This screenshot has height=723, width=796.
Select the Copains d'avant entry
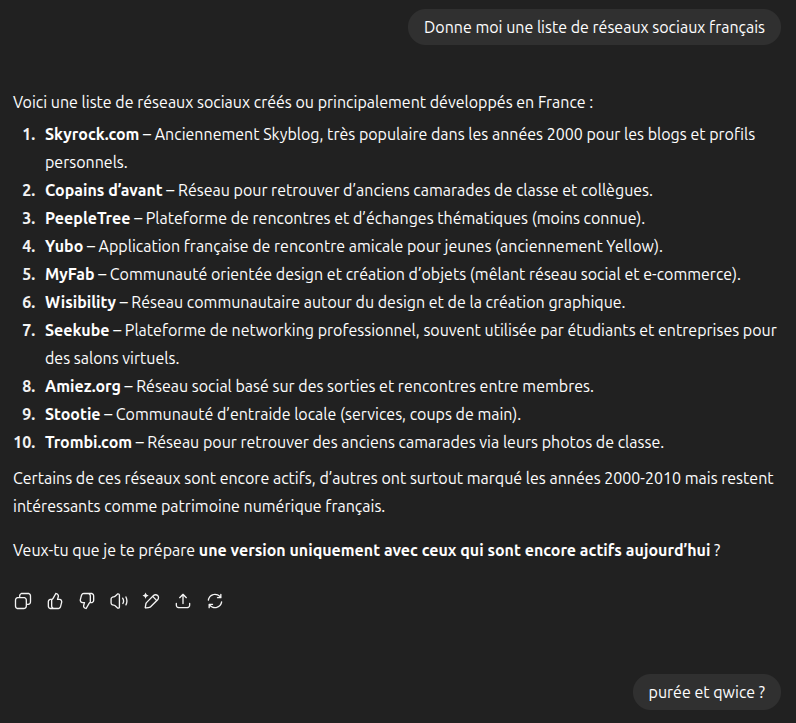coord(104,190)
